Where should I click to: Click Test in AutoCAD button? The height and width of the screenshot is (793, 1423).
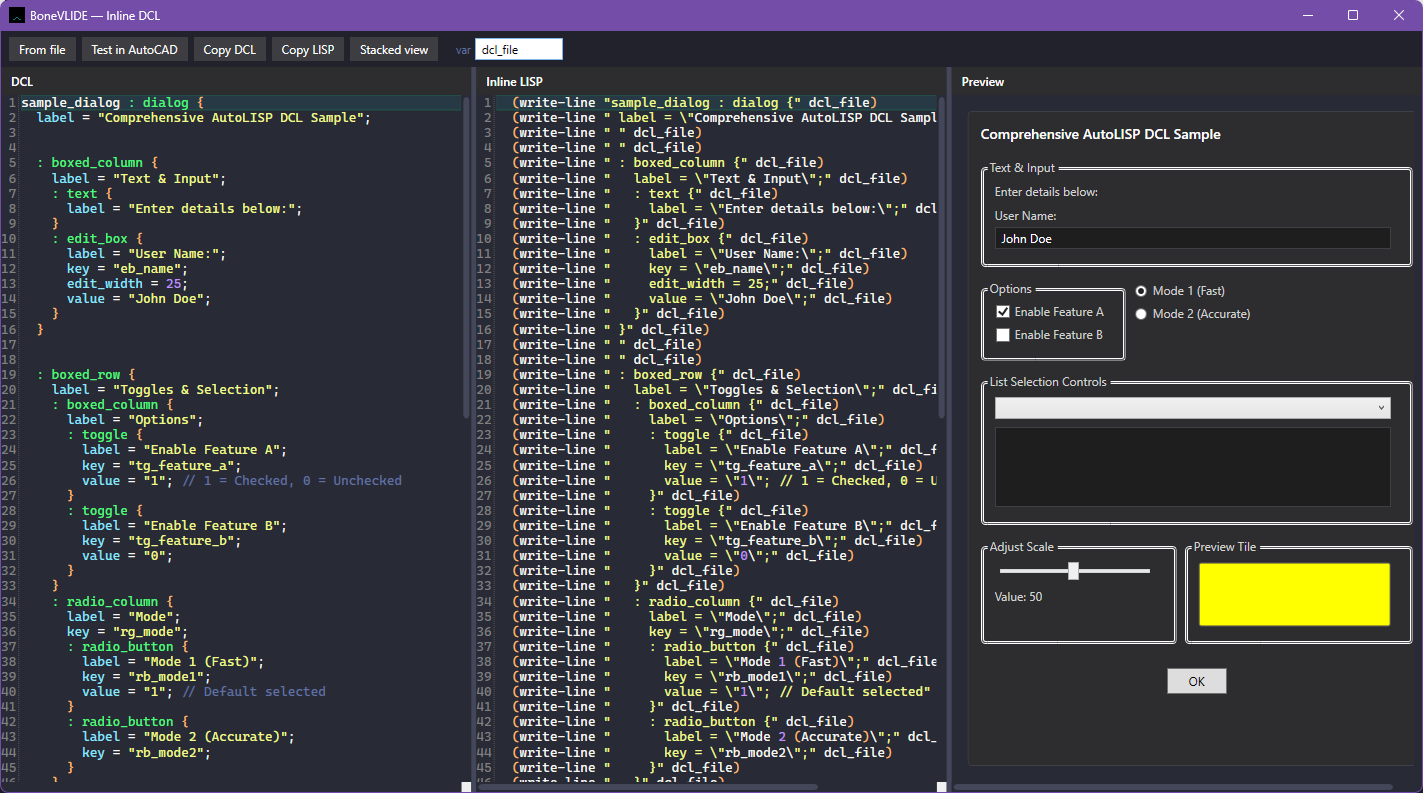click(x=134, y=49)
